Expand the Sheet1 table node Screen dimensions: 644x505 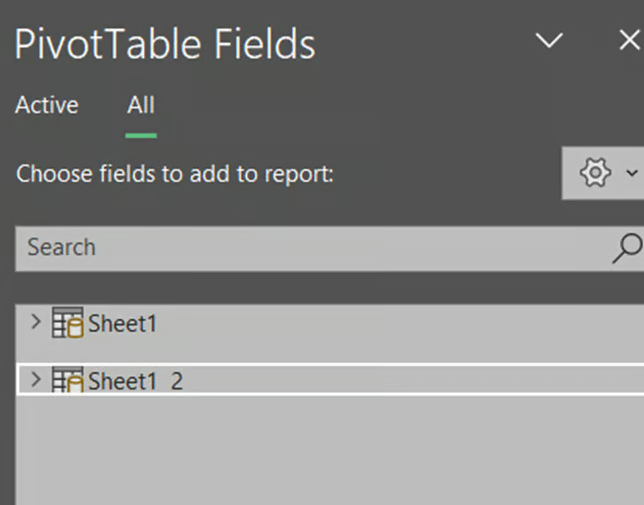tap(36, 322)
